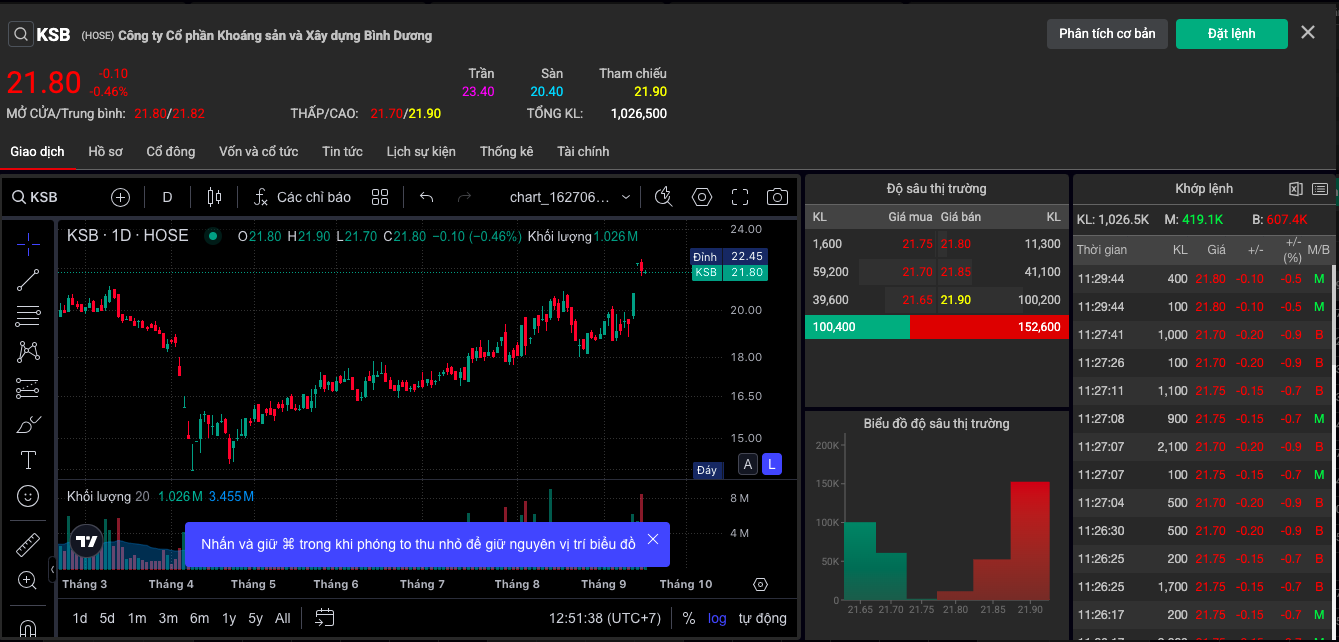The height and width of the screenshot is (642, 1339).
Task: Open the text annotation tool
Action: click(28, 460)
